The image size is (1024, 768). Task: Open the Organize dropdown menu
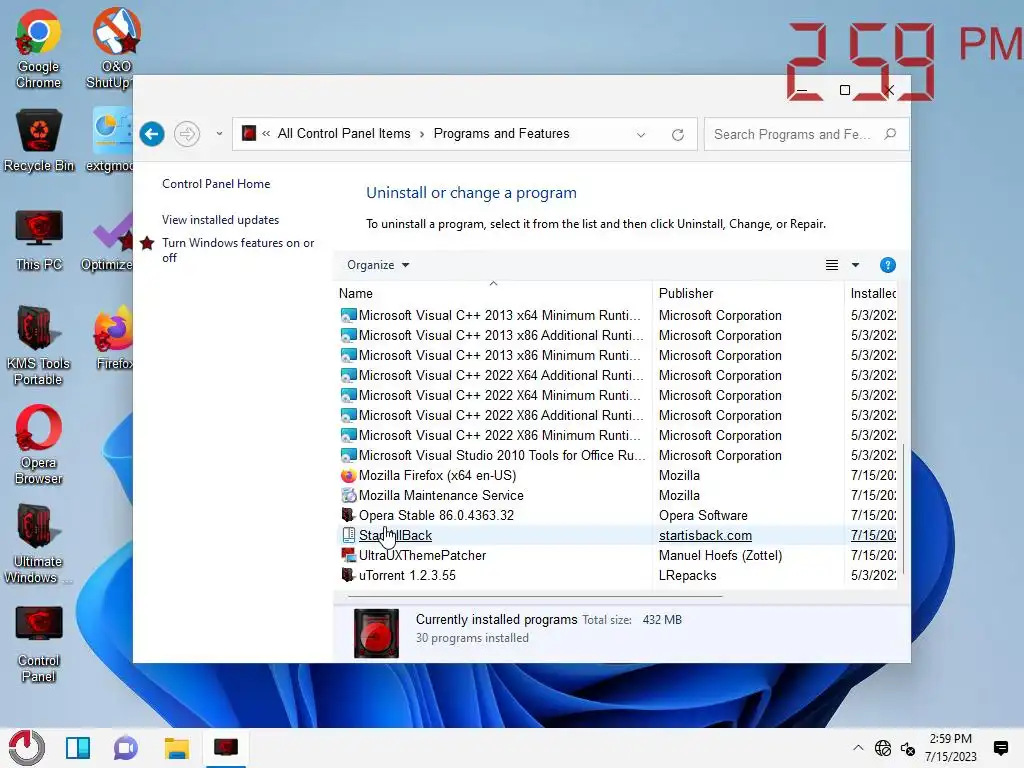click(377, 265)
